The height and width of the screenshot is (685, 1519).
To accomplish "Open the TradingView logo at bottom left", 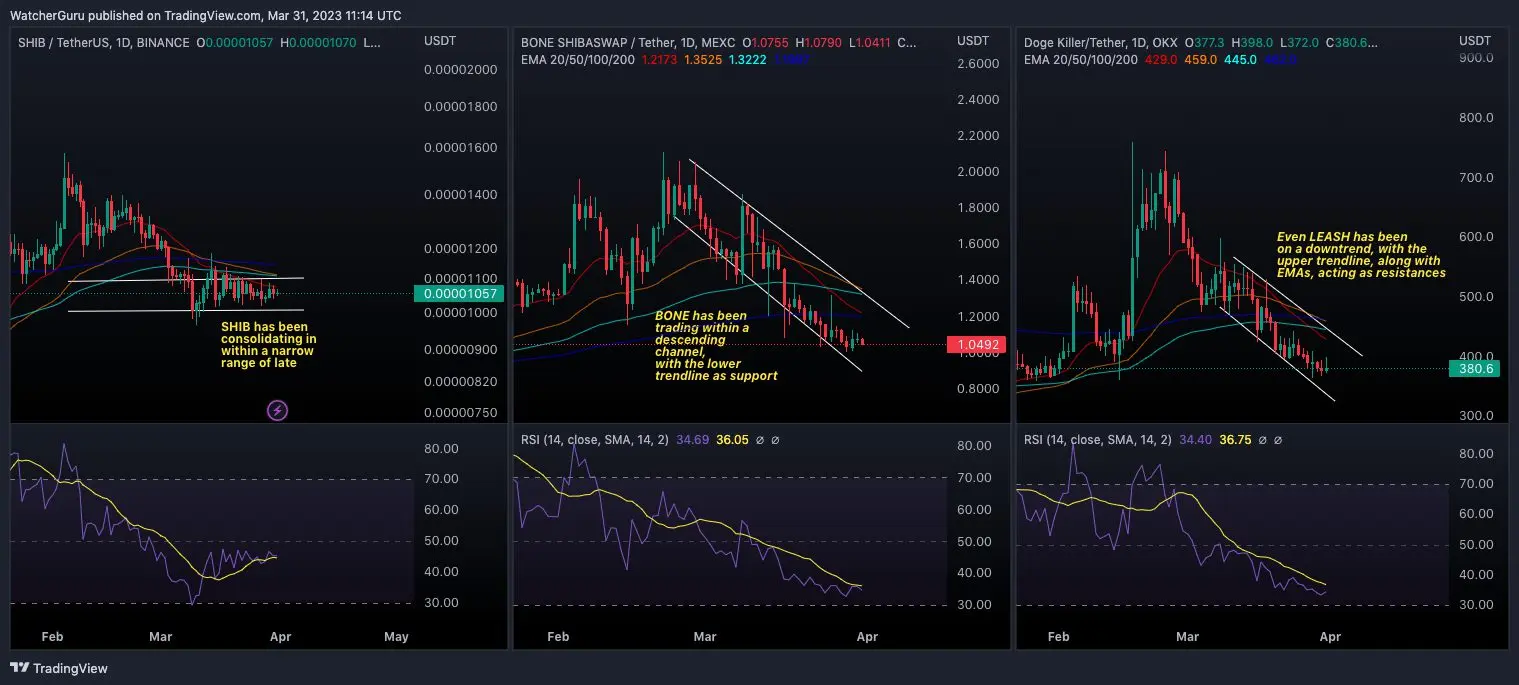I will coord(59,668).
